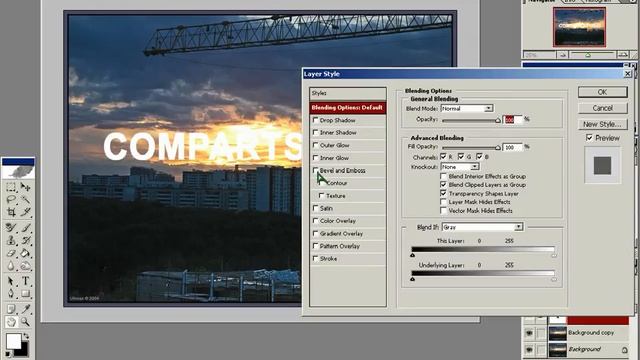
Task: Click the foreground color swatch
Action: click(x=13, y=341)
